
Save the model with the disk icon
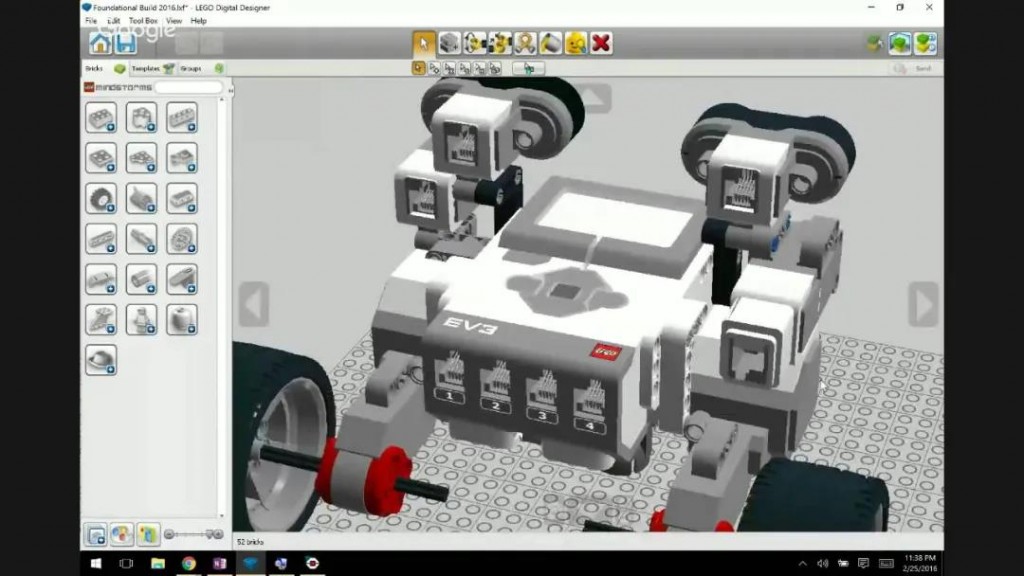tap(125, 44)
